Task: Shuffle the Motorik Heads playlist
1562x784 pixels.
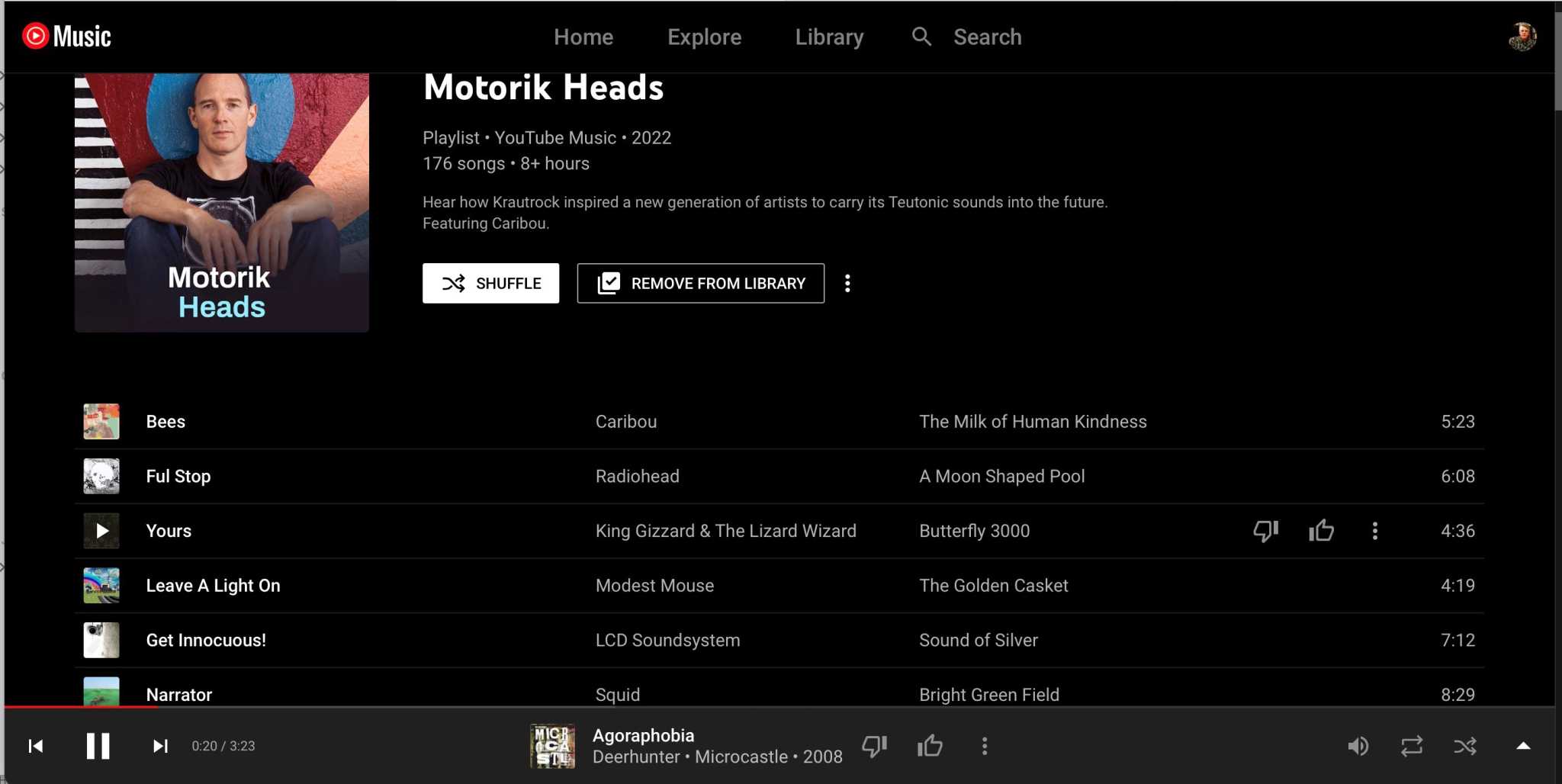Action: coord(490,283)
